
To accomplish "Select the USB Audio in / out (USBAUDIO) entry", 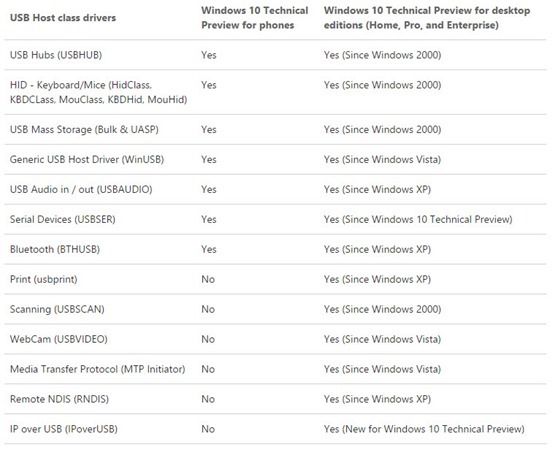I will click(x=81, y=189).
